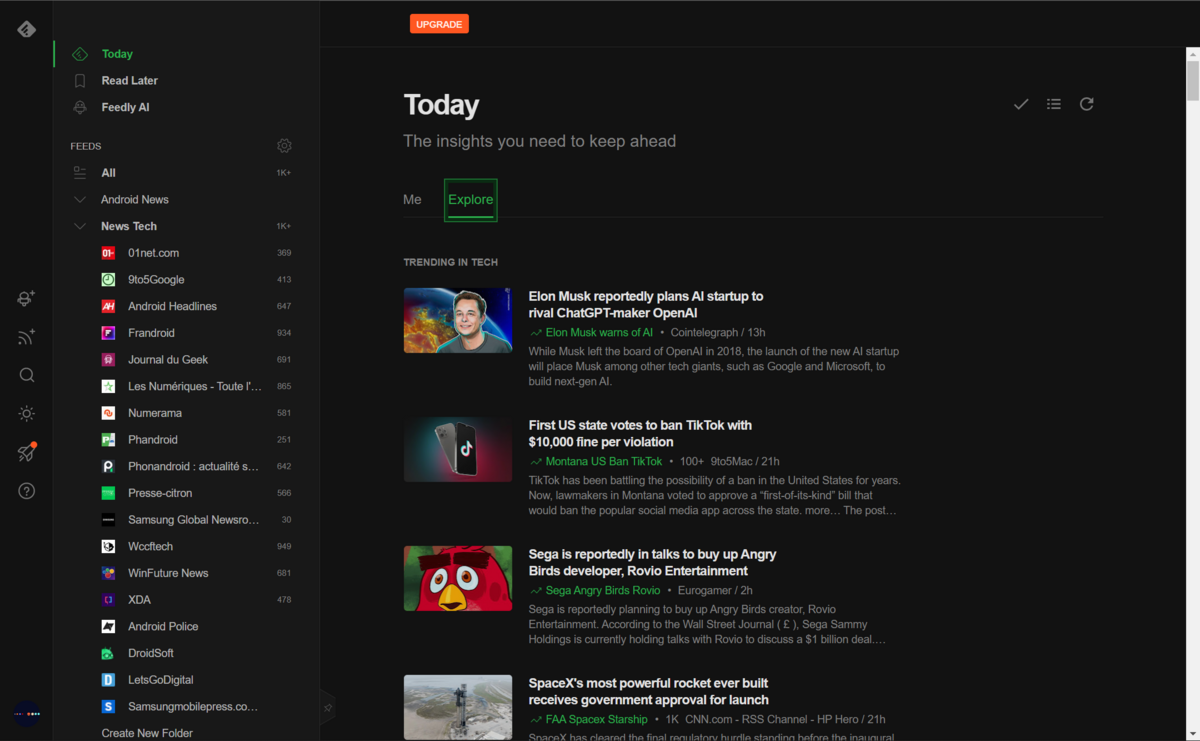Click FAA Spacex Starship topic
The width and height of the screenshot is (1200, 741).
coord(597,719)
